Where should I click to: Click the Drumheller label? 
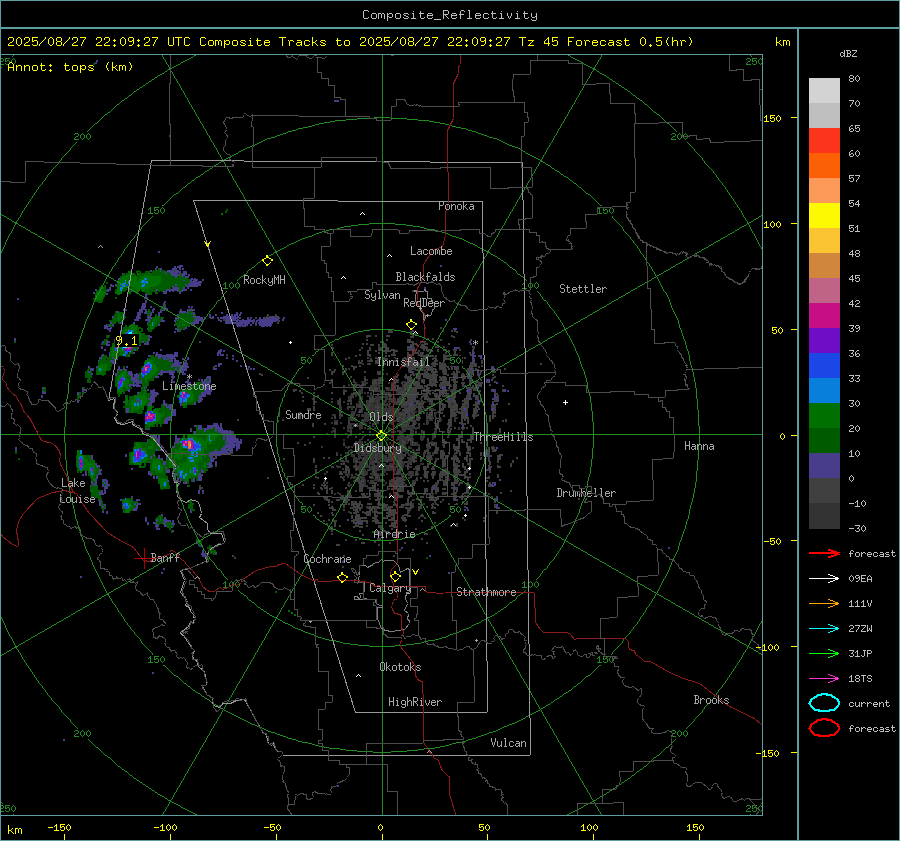(x=586, y=493)
